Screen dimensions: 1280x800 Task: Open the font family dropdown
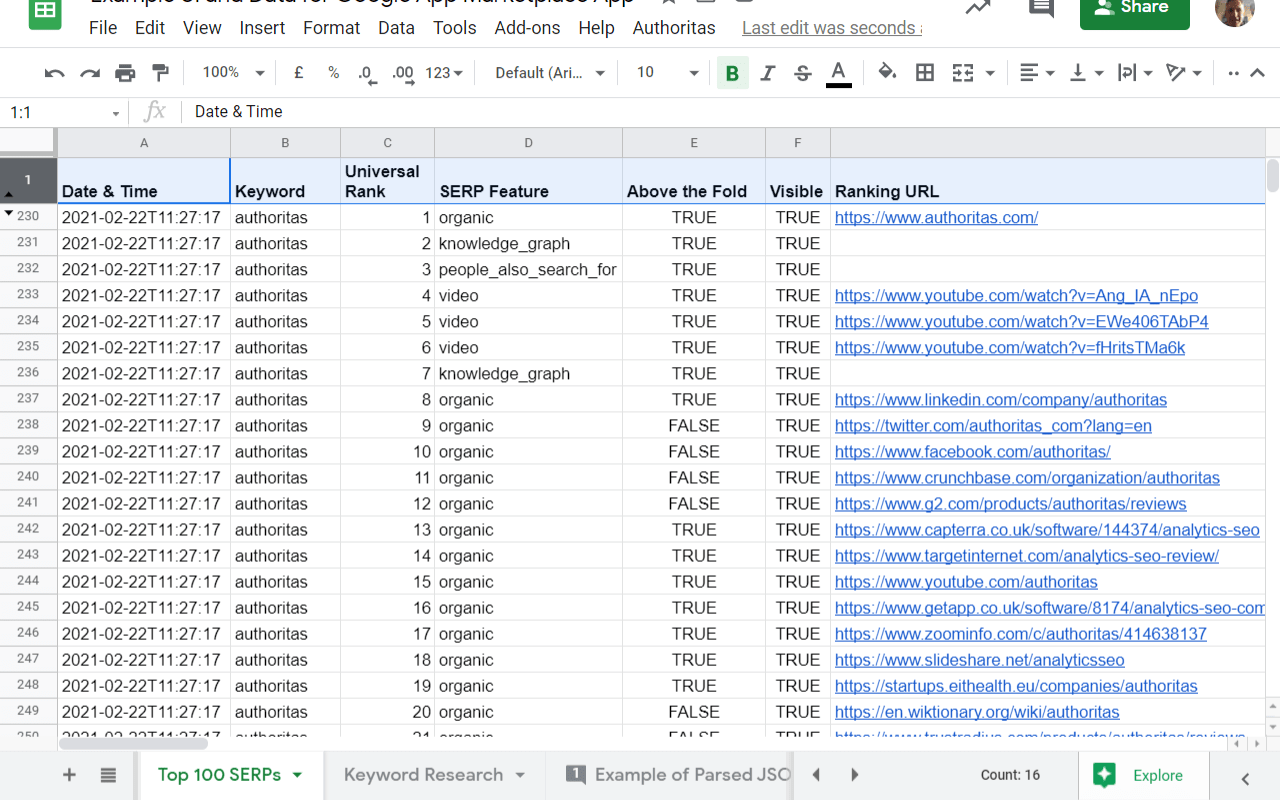[550, 73]
